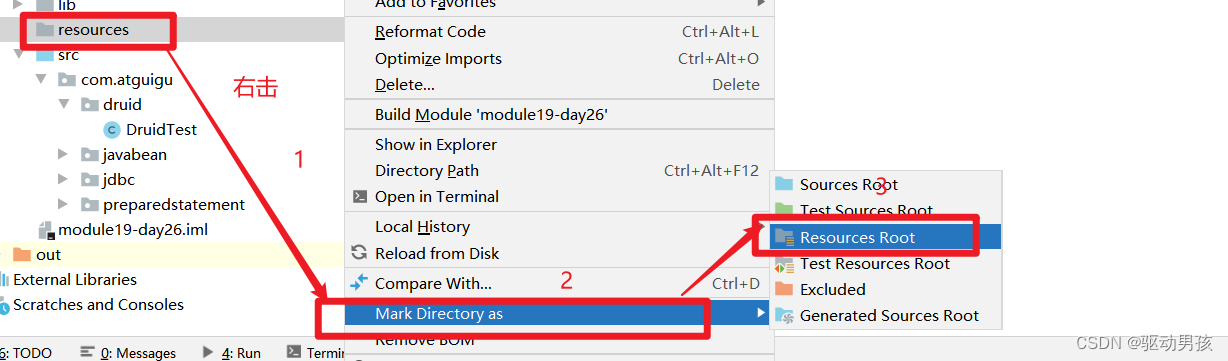Expand the javabean package

pos(63,154)
